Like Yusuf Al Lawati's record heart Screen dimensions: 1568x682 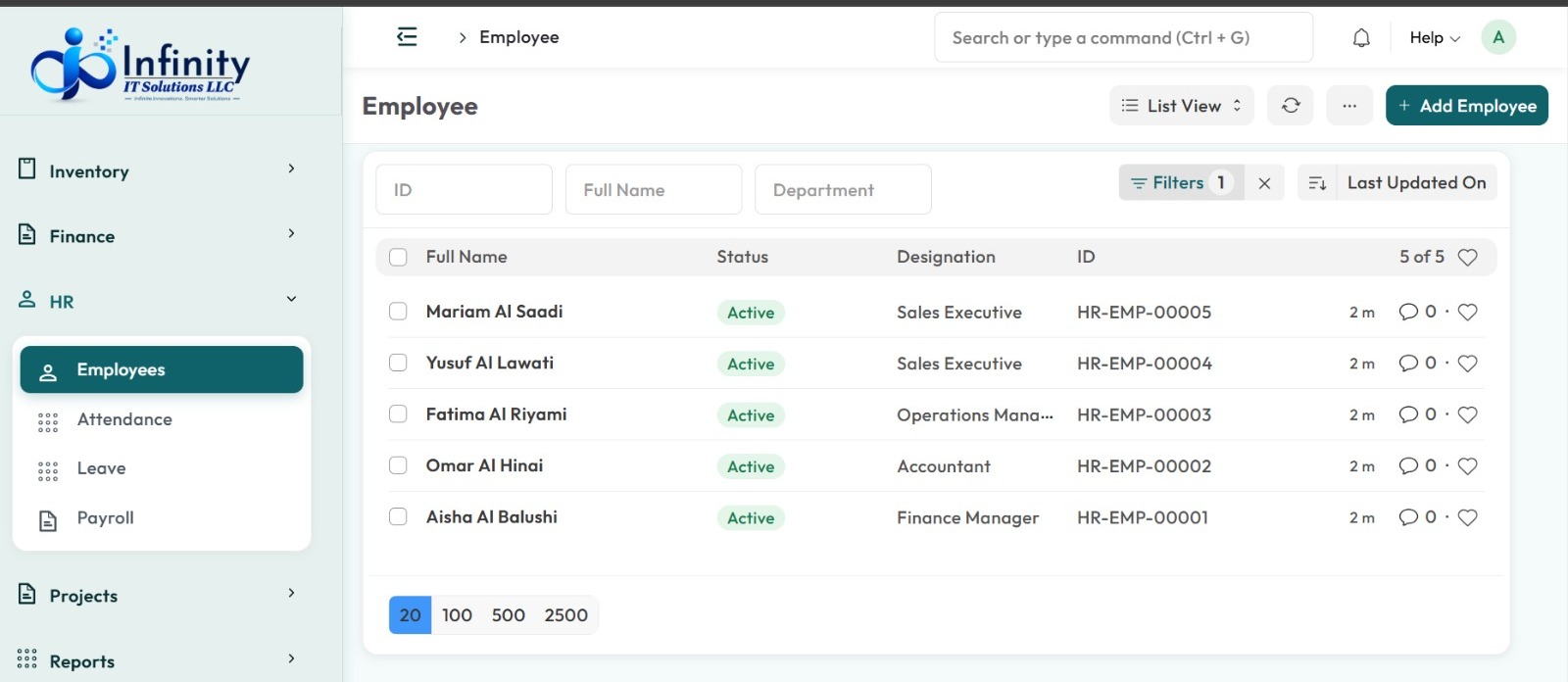tap(1467, 364)
